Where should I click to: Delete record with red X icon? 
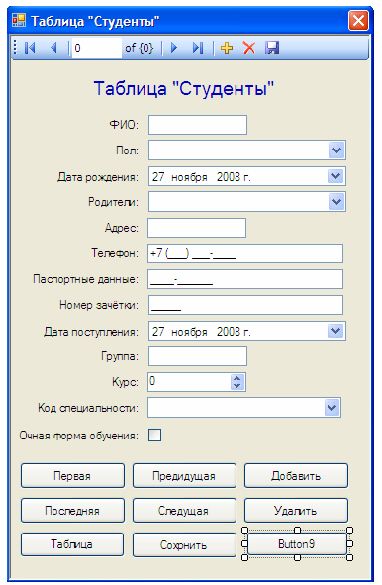[x=249, y=48]
